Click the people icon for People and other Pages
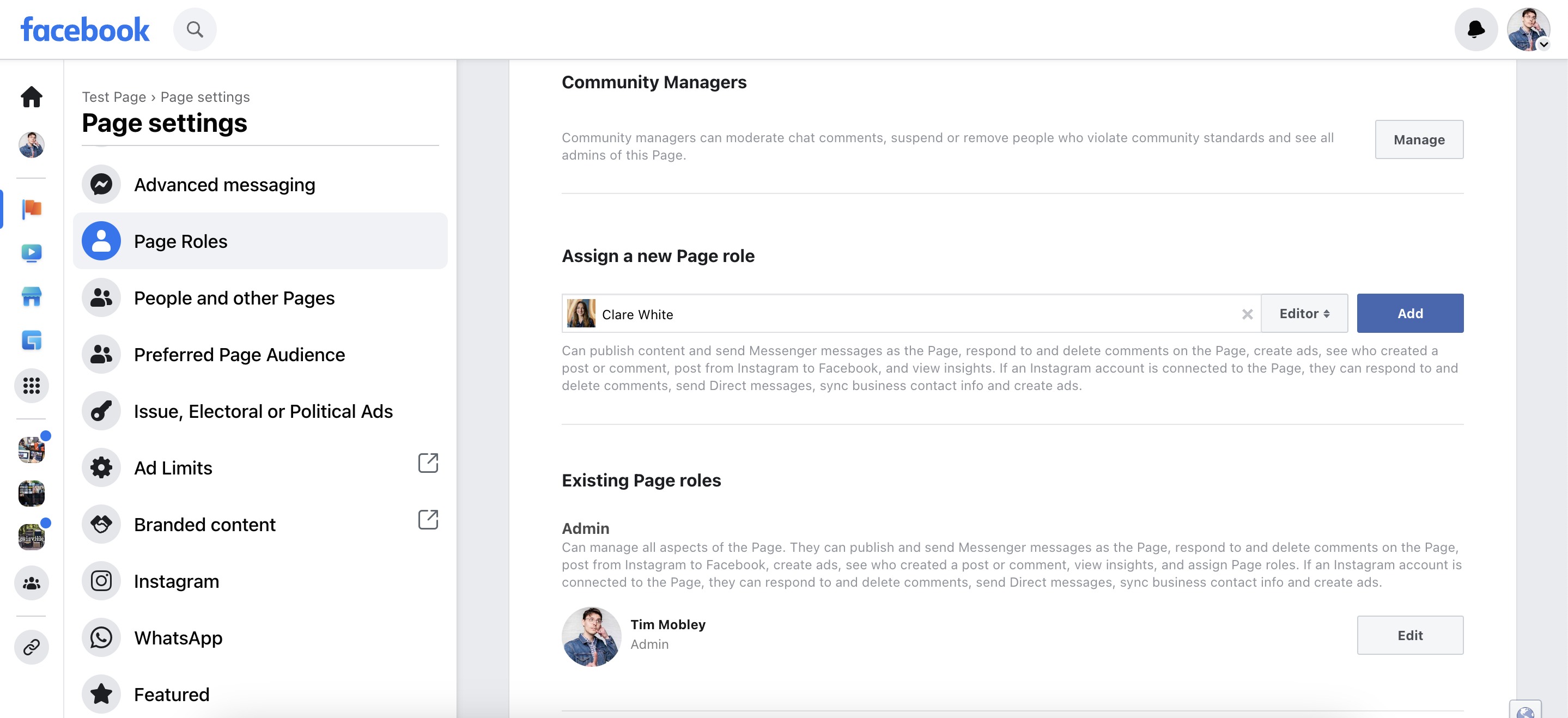The image size is (1568, 718). 101,297
